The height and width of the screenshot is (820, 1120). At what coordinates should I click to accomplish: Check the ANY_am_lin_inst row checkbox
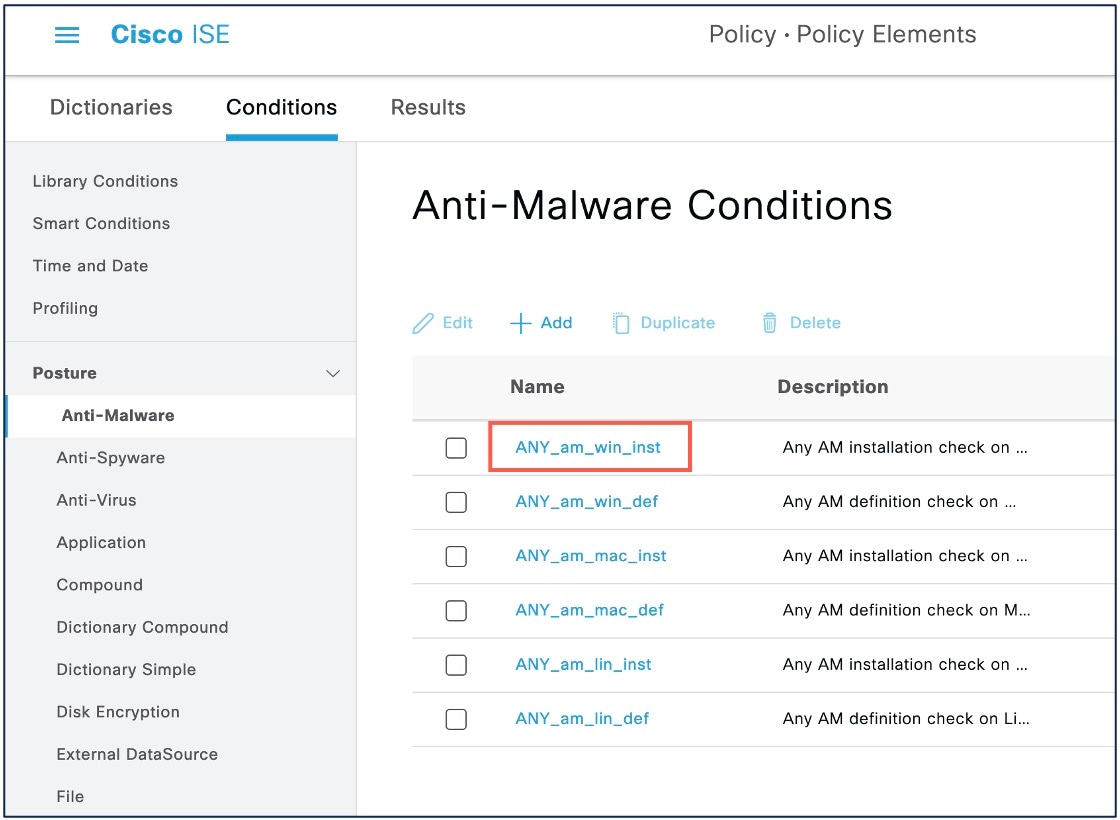pos(456,665)
